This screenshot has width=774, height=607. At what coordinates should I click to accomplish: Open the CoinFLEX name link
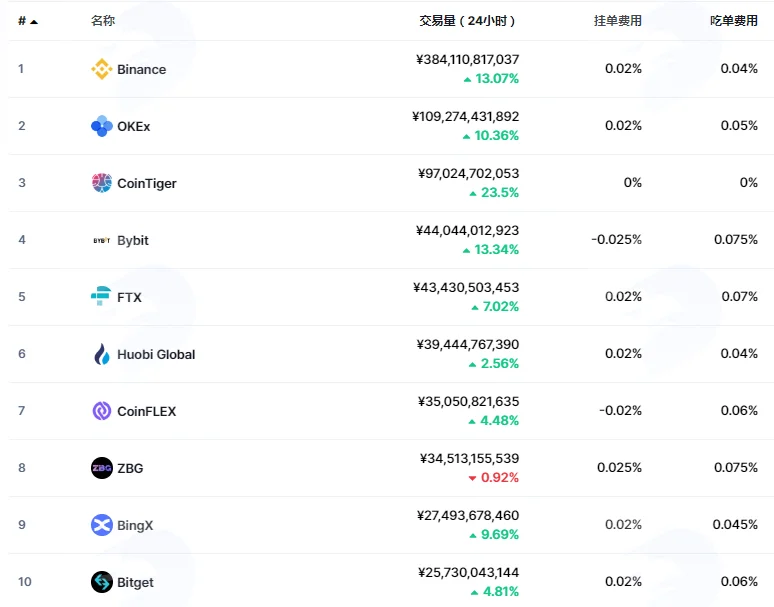tap(147, 411)
